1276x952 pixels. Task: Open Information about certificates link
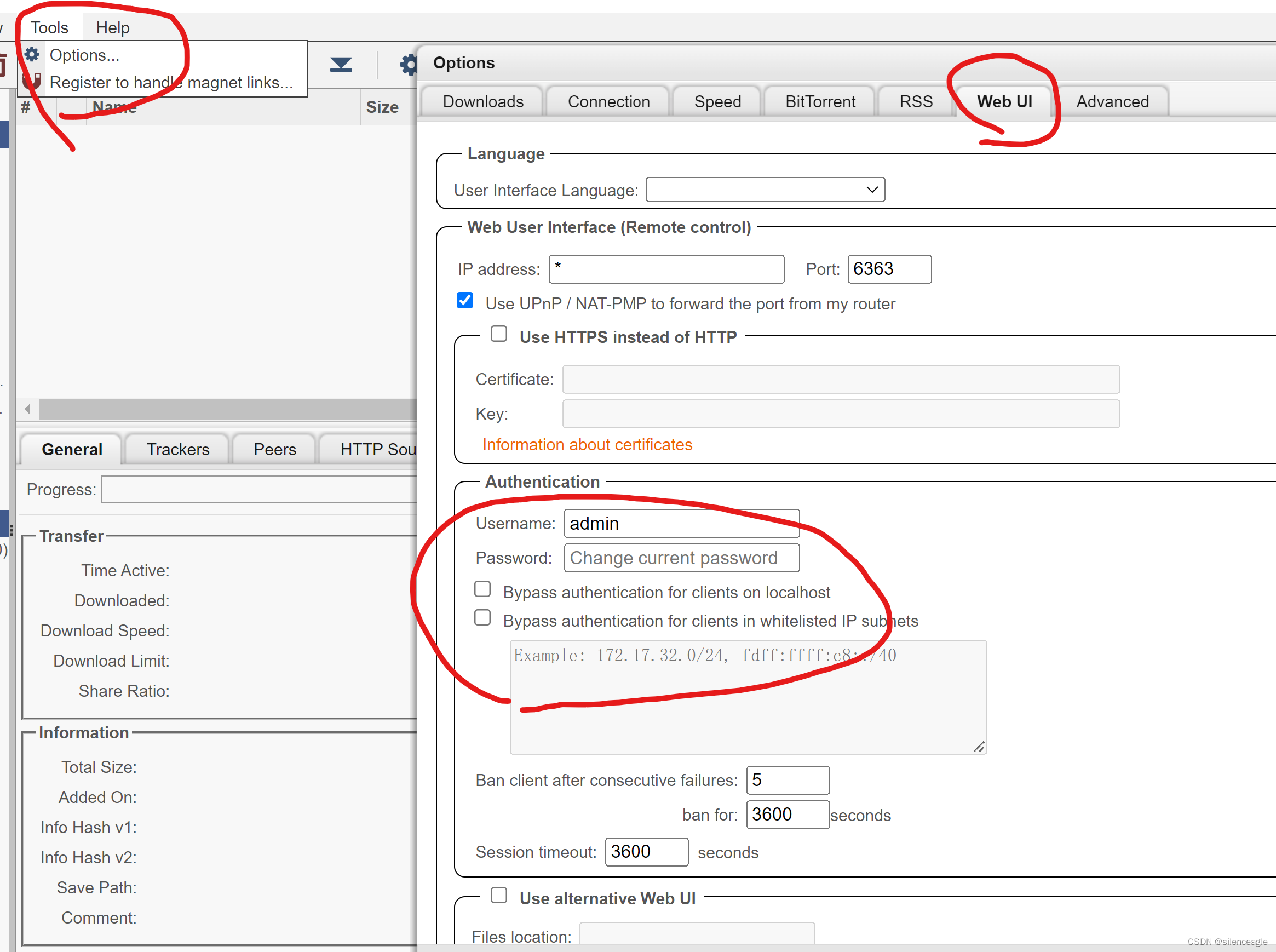pos(587,445)
